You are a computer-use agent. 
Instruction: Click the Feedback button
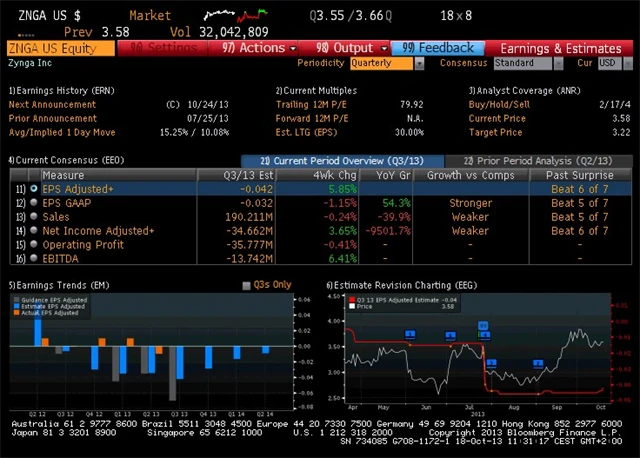click(x=437, y=48)
